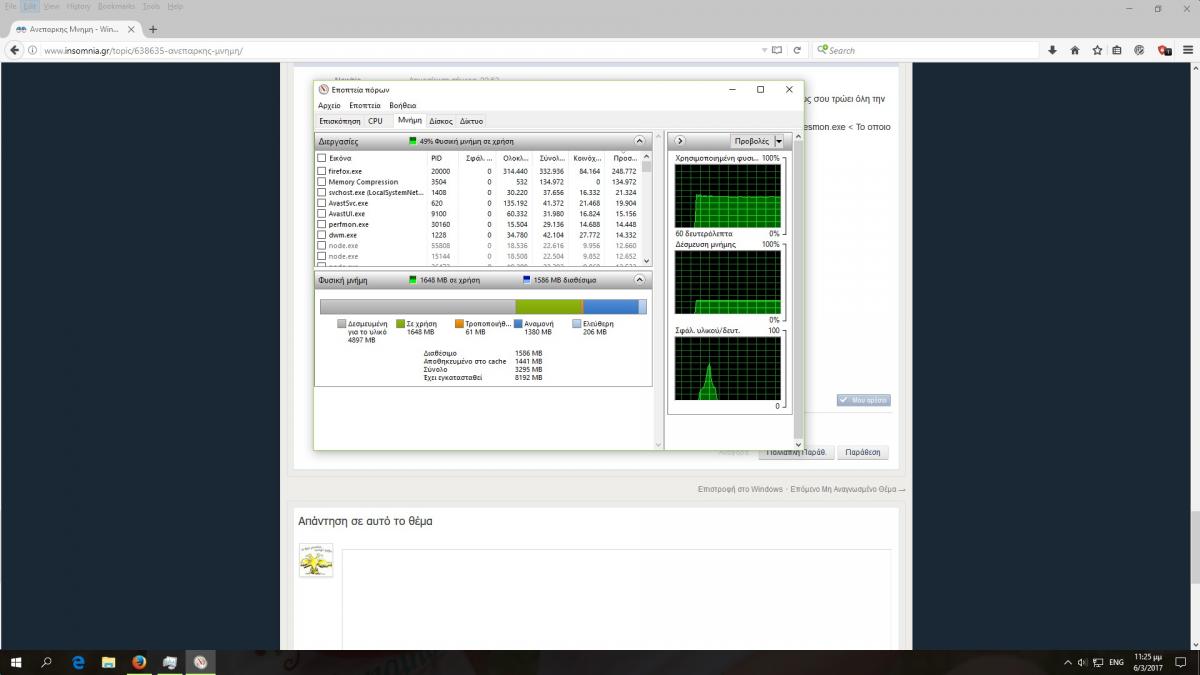Viewport: 1200px width, 675px height.
Task: Open user avatar in reply section
Action: 316,560
